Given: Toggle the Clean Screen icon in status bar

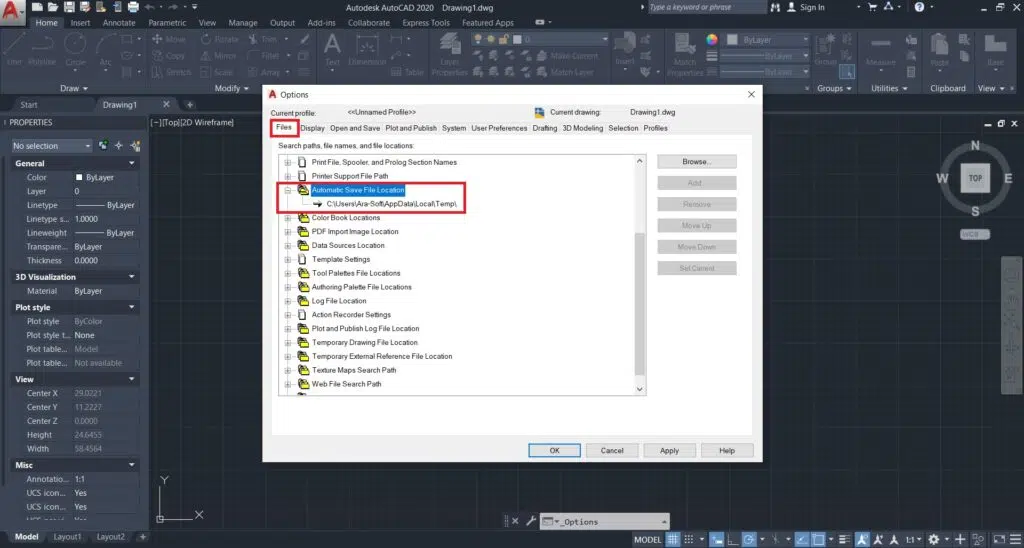Looking at the screenshot, I should tap(999, 540).
